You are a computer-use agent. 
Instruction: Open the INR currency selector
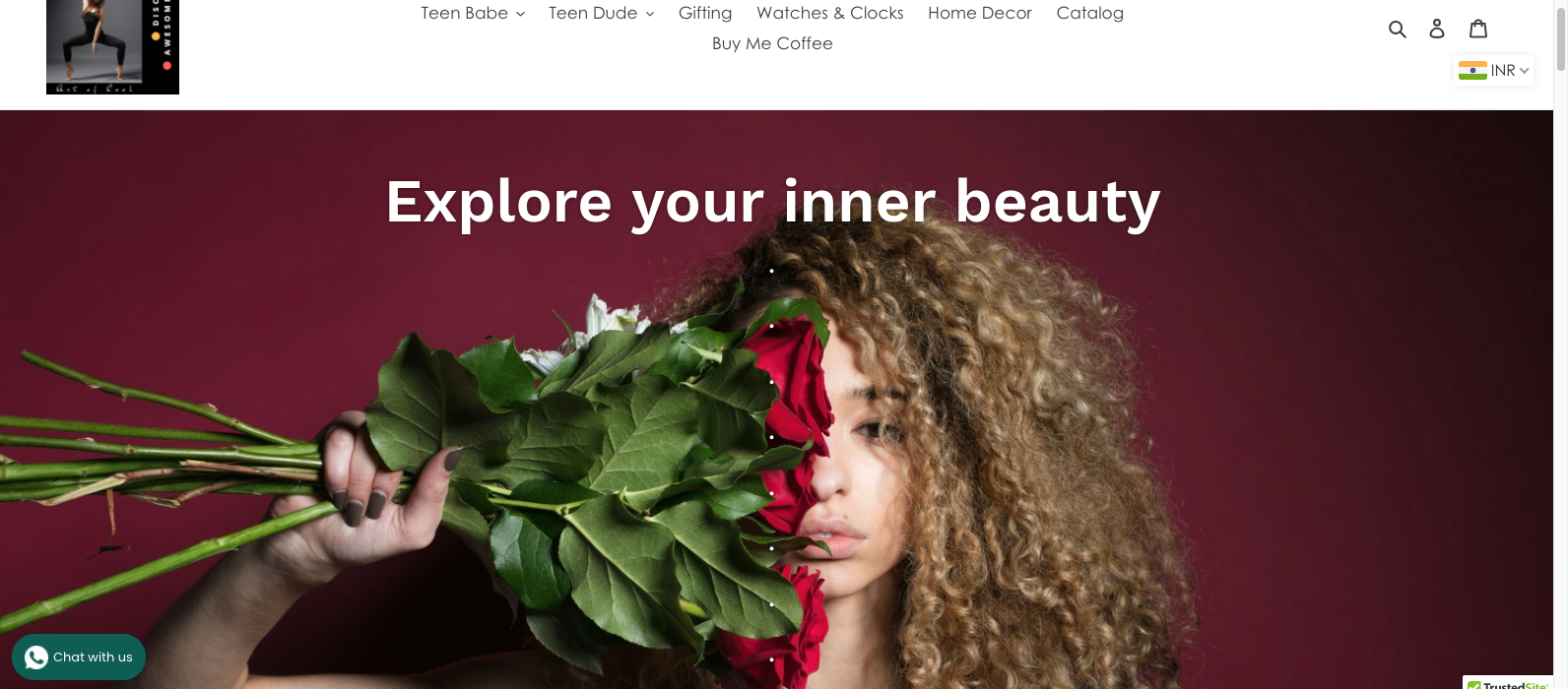(x=1493, y=70)
